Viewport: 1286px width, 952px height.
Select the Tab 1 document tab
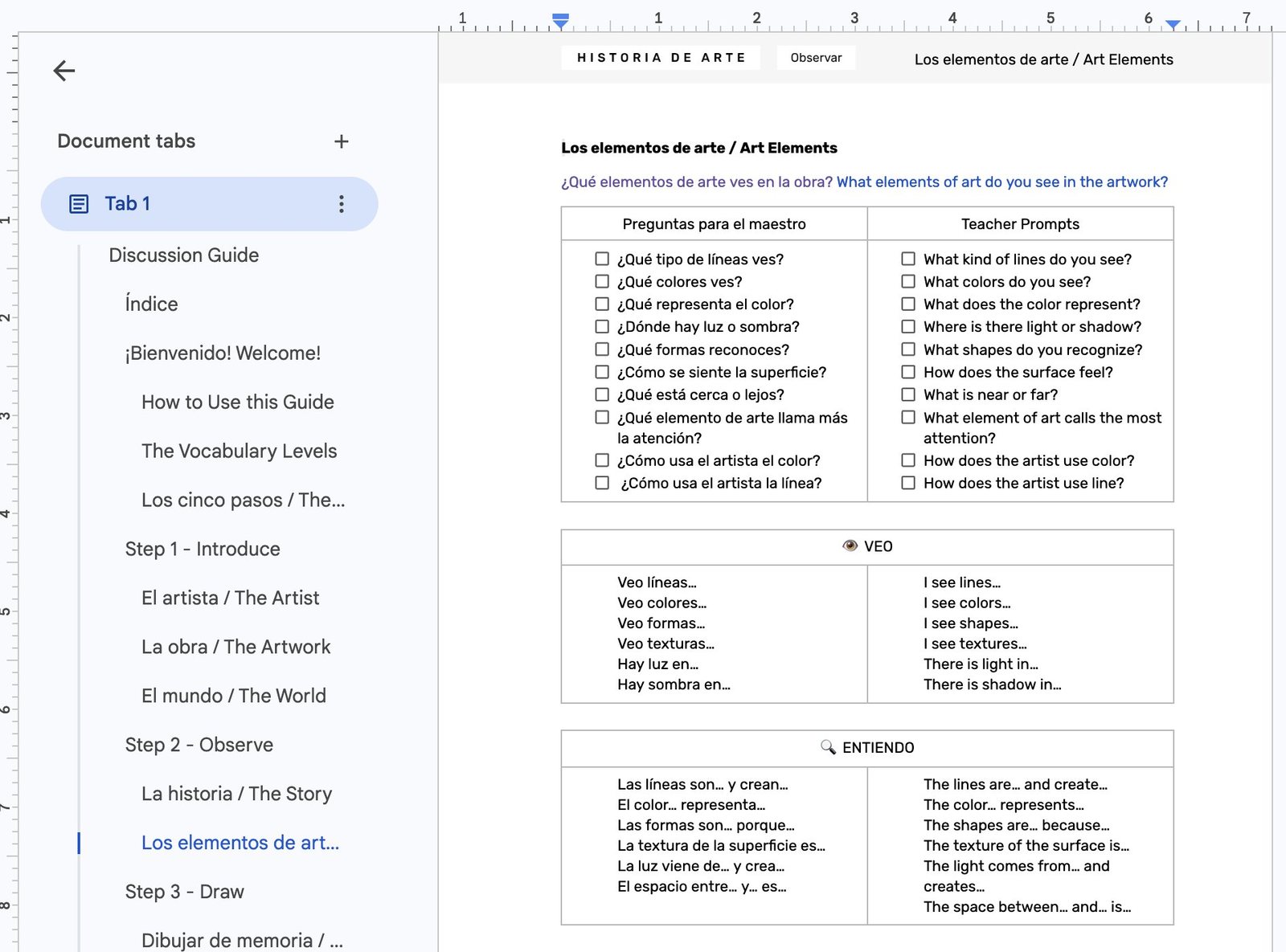click(209, 204)
